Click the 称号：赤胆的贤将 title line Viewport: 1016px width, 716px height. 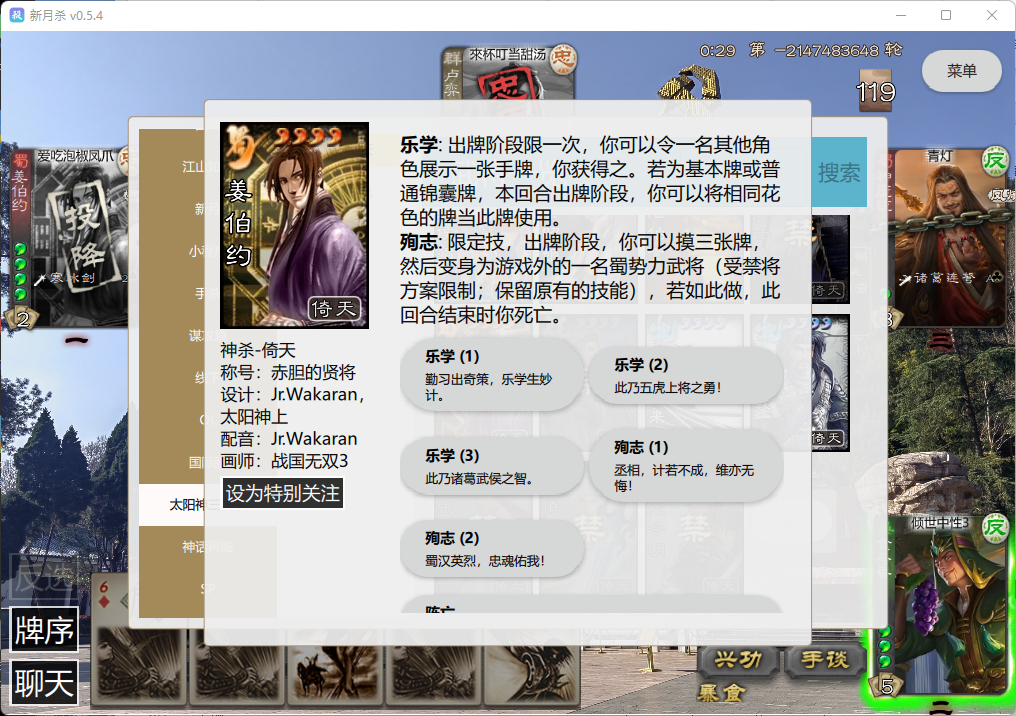coord(288,373)
